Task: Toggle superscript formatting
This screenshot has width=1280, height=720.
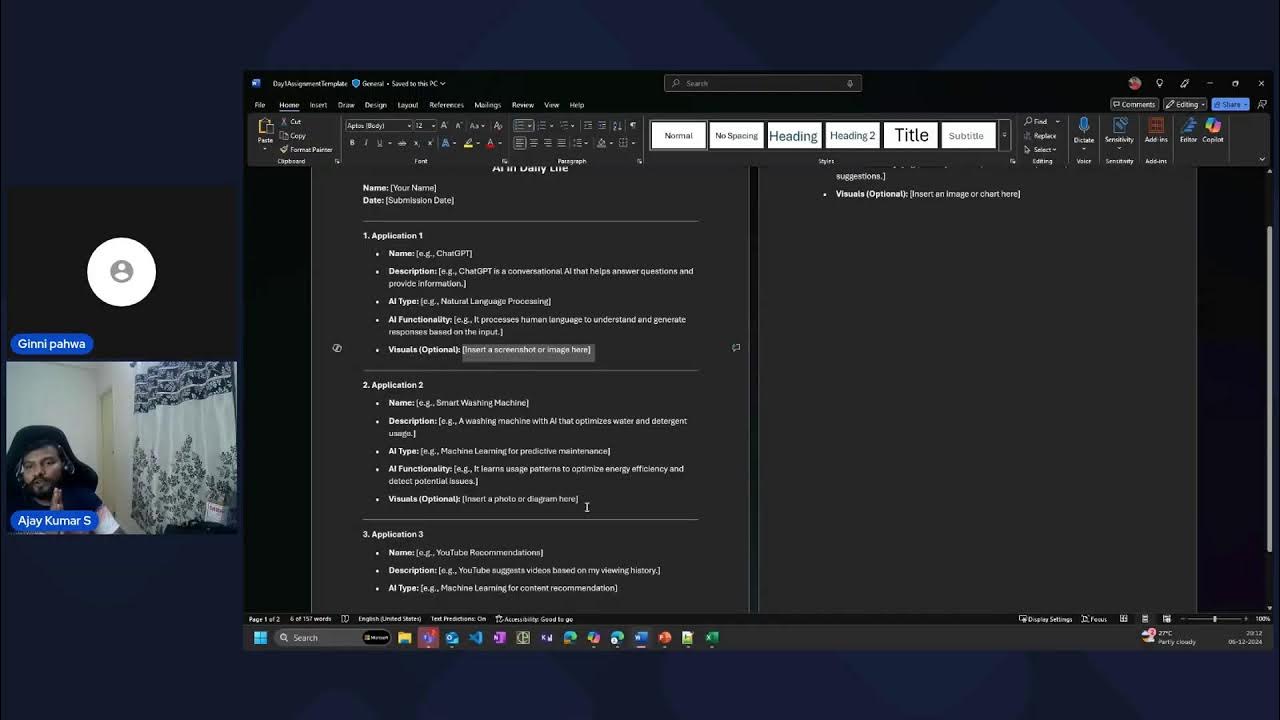Action: click(x=430, y=143)
